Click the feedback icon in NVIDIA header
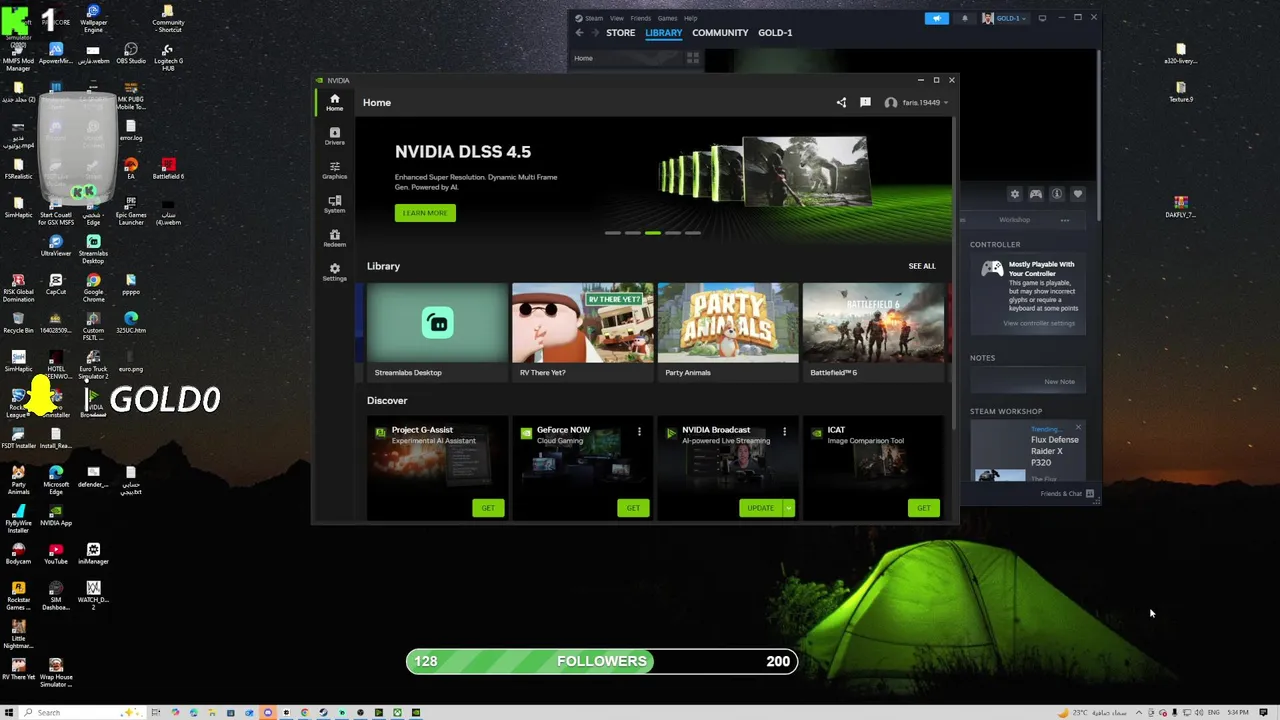 click(865, 102)
